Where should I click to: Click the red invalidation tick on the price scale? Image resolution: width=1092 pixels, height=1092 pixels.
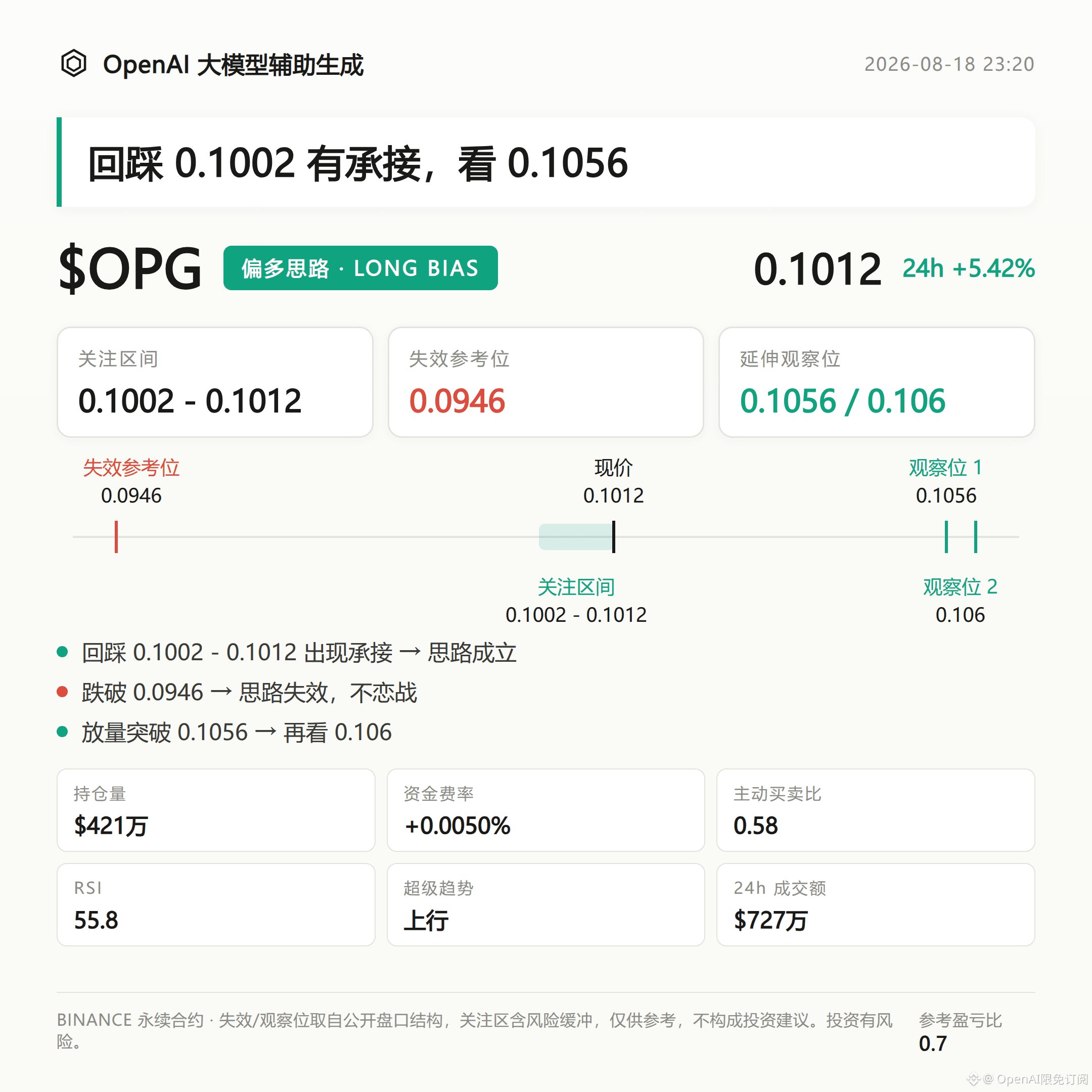click(x=116, y=536)
